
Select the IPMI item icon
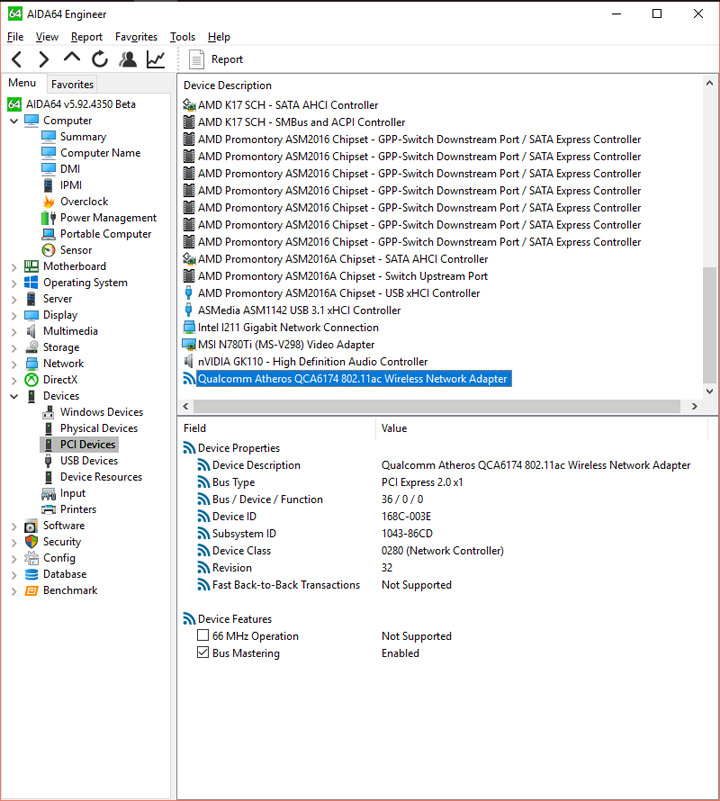point(48,185)
